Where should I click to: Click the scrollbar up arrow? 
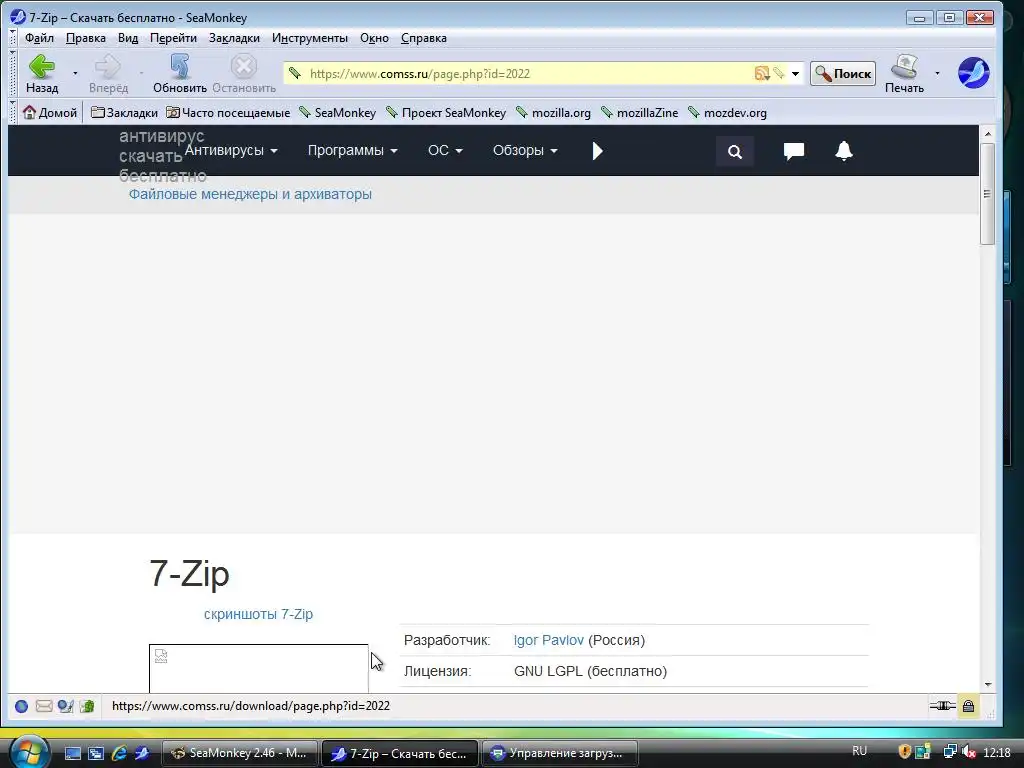(987, 133)
